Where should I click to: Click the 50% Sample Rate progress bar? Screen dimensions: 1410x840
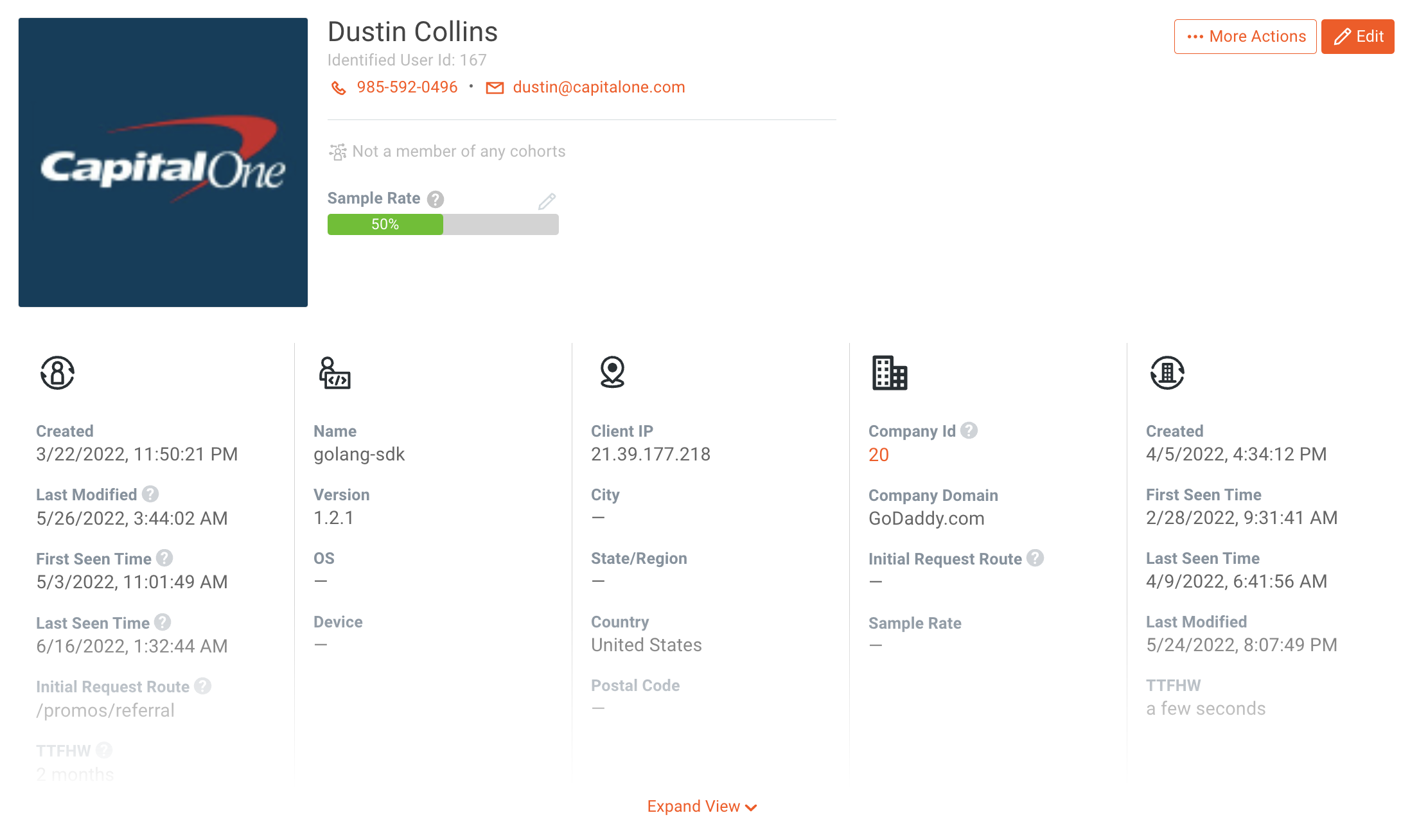coord(384,224)
